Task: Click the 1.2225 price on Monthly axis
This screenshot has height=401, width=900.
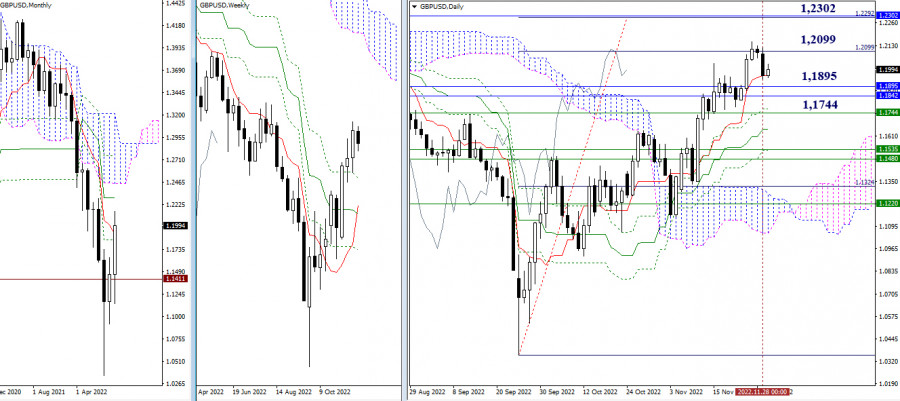Action: point(174,204)
